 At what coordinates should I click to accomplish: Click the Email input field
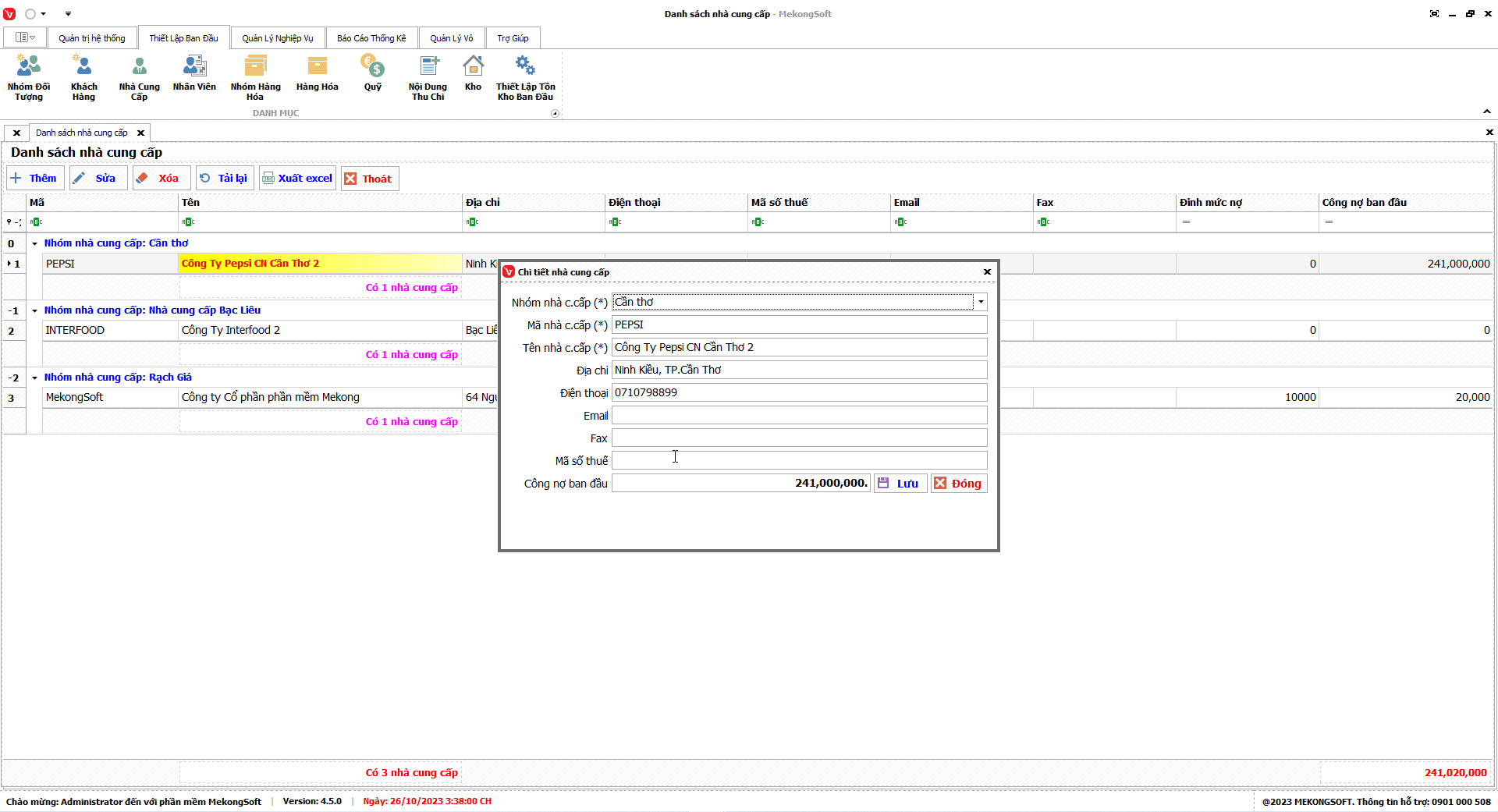(799, 416)
